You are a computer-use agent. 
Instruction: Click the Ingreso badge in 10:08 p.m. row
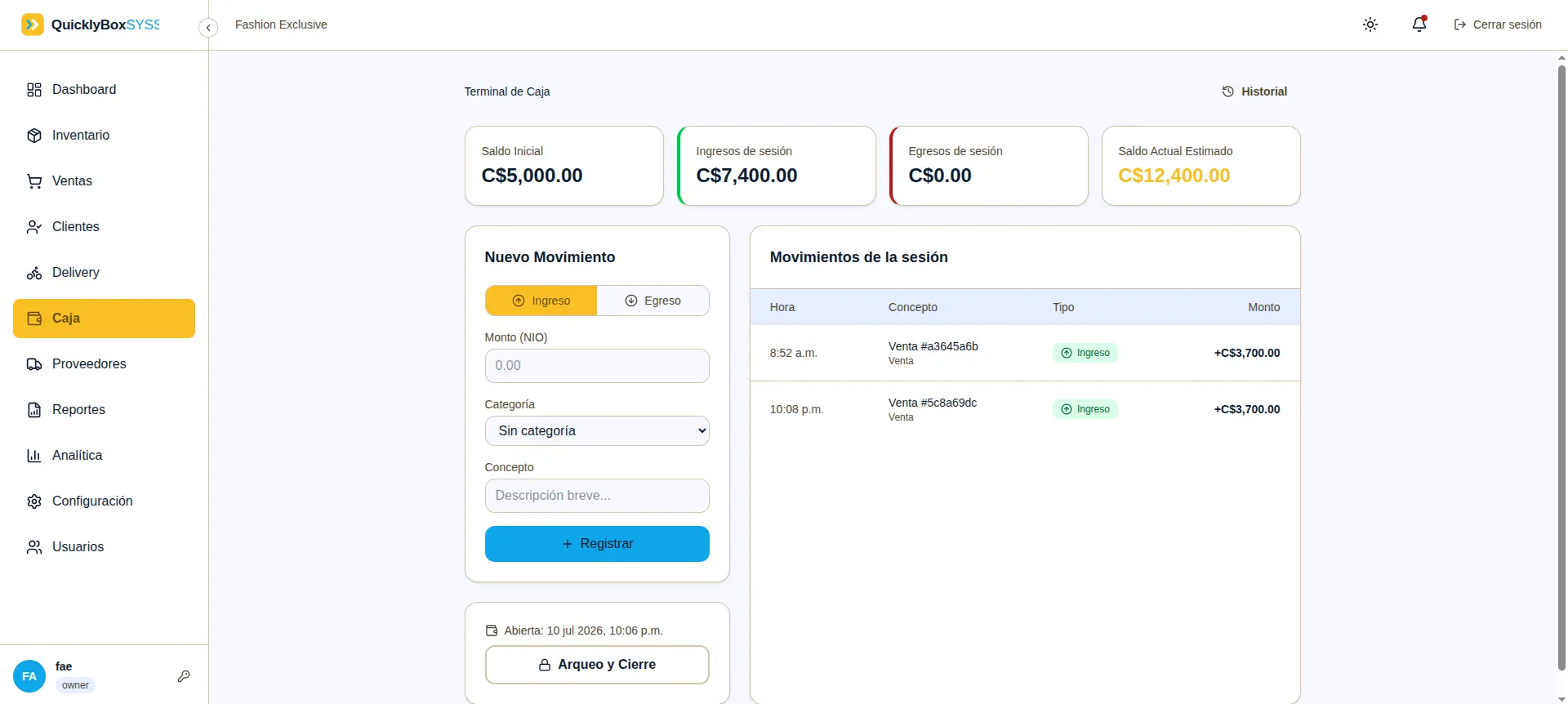coord(1085,409)
